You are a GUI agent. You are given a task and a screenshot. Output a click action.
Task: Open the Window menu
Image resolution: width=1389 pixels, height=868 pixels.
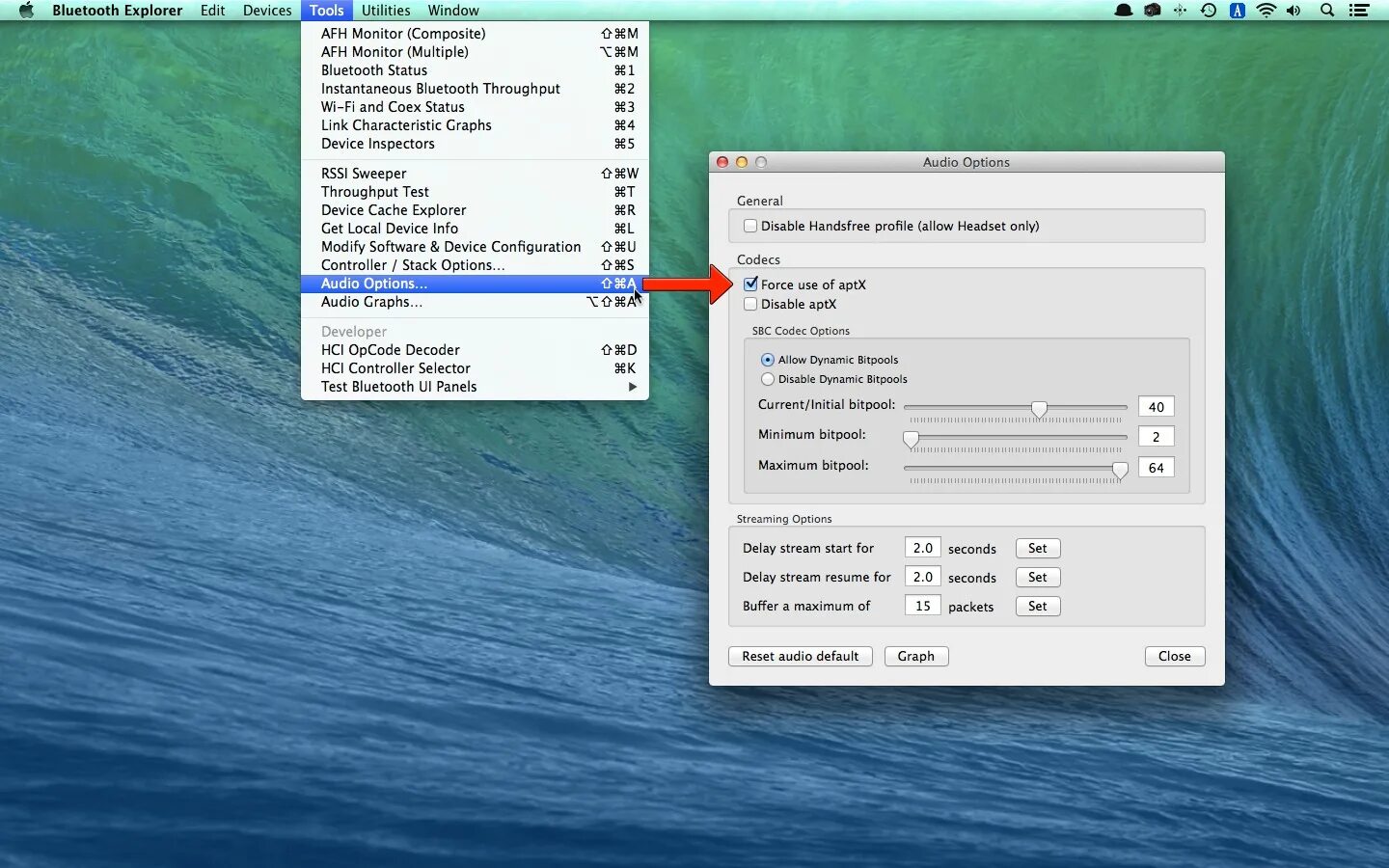(x=453, y=11)
